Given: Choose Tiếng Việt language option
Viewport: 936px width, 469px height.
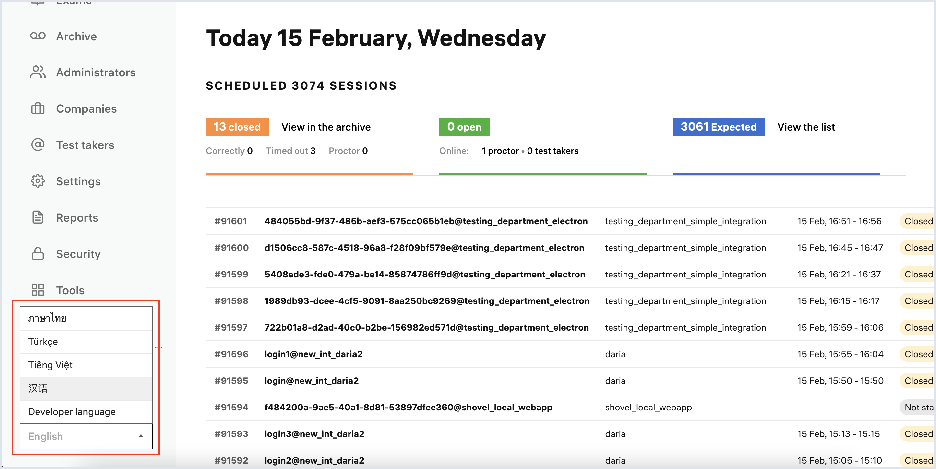Looking at the screenshot, I should click(50, 365).
